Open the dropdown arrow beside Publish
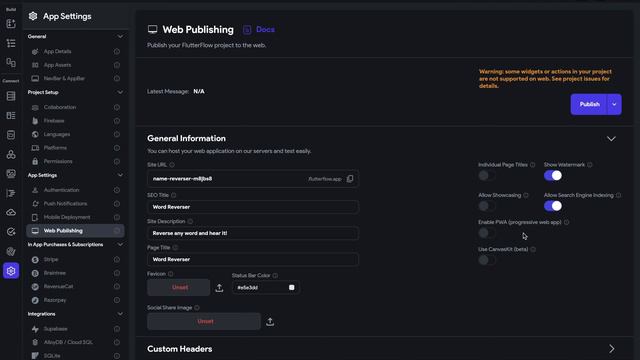This screenshot has width=640, height=360. (614, 104)
